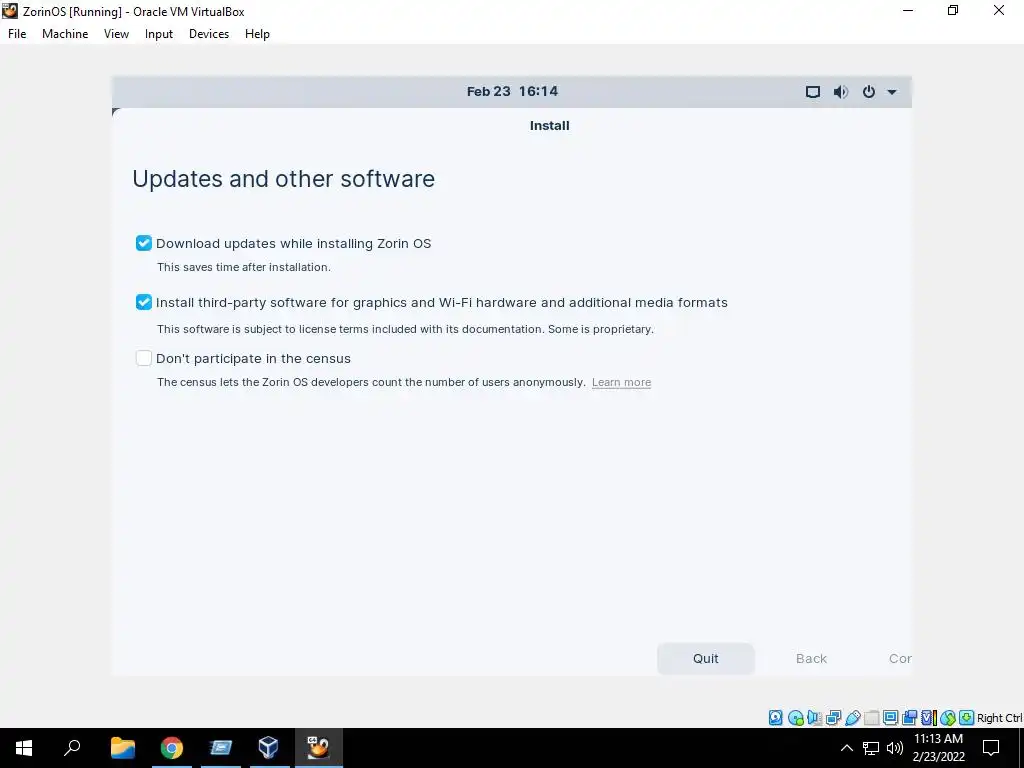This screenshot has height=768, width=1024.
Task: Switch to running ZorinOS VM taskbar icon
Action: pos(318,748)
